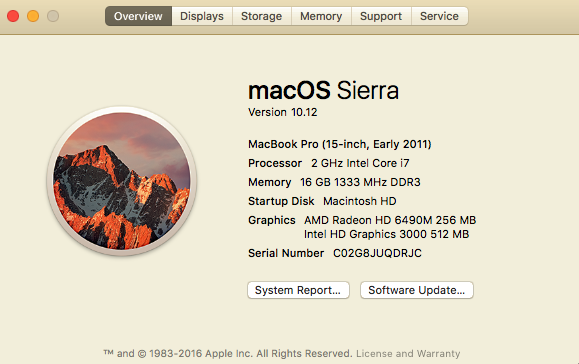This screenshot has width=579, height=364.
Task: Open the Displays tab
Action: (202, 16)
